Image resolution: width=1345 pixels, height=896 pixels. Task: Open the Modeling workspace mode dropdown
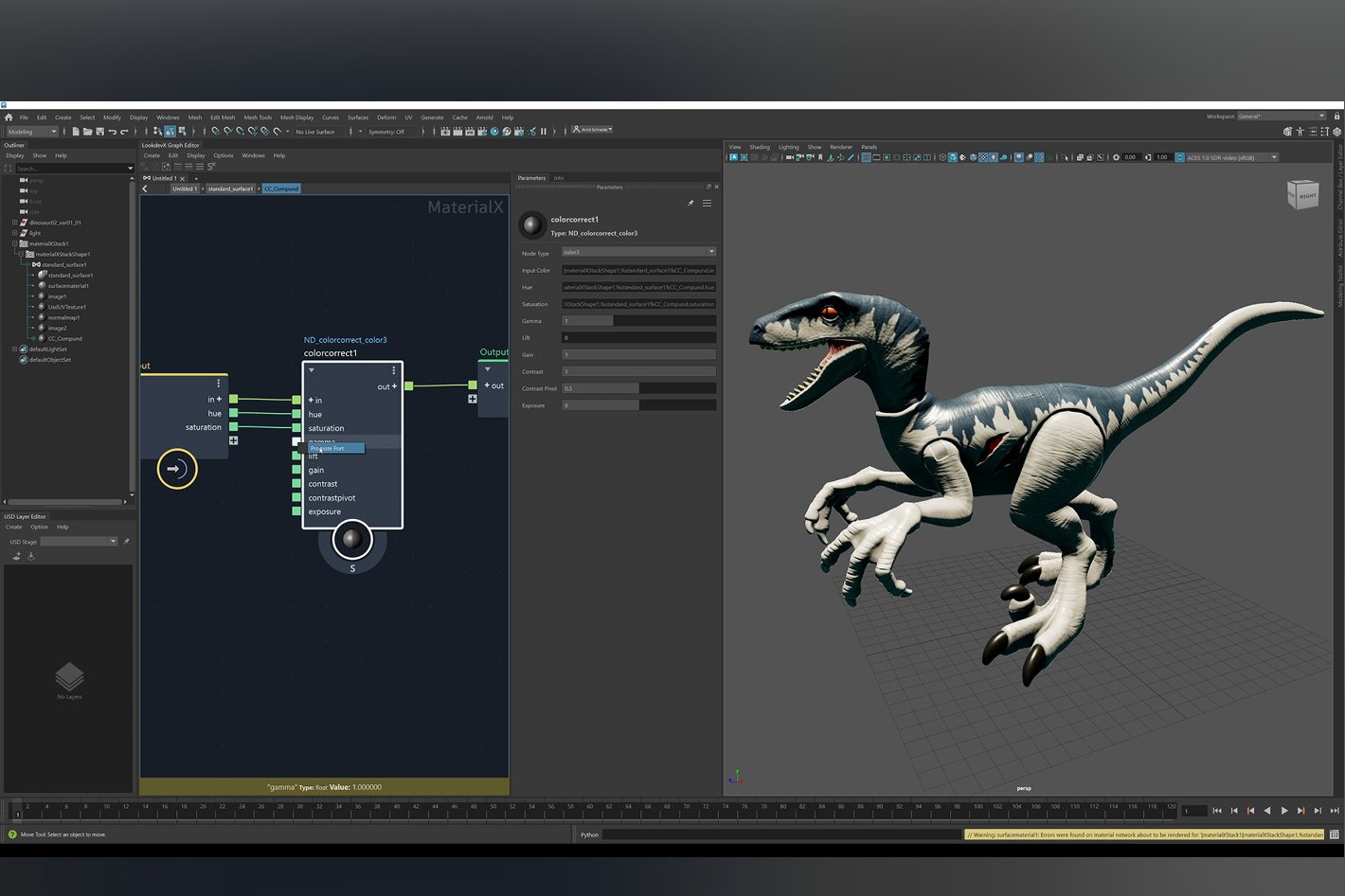pyautogui.click(x=32, y=132)
